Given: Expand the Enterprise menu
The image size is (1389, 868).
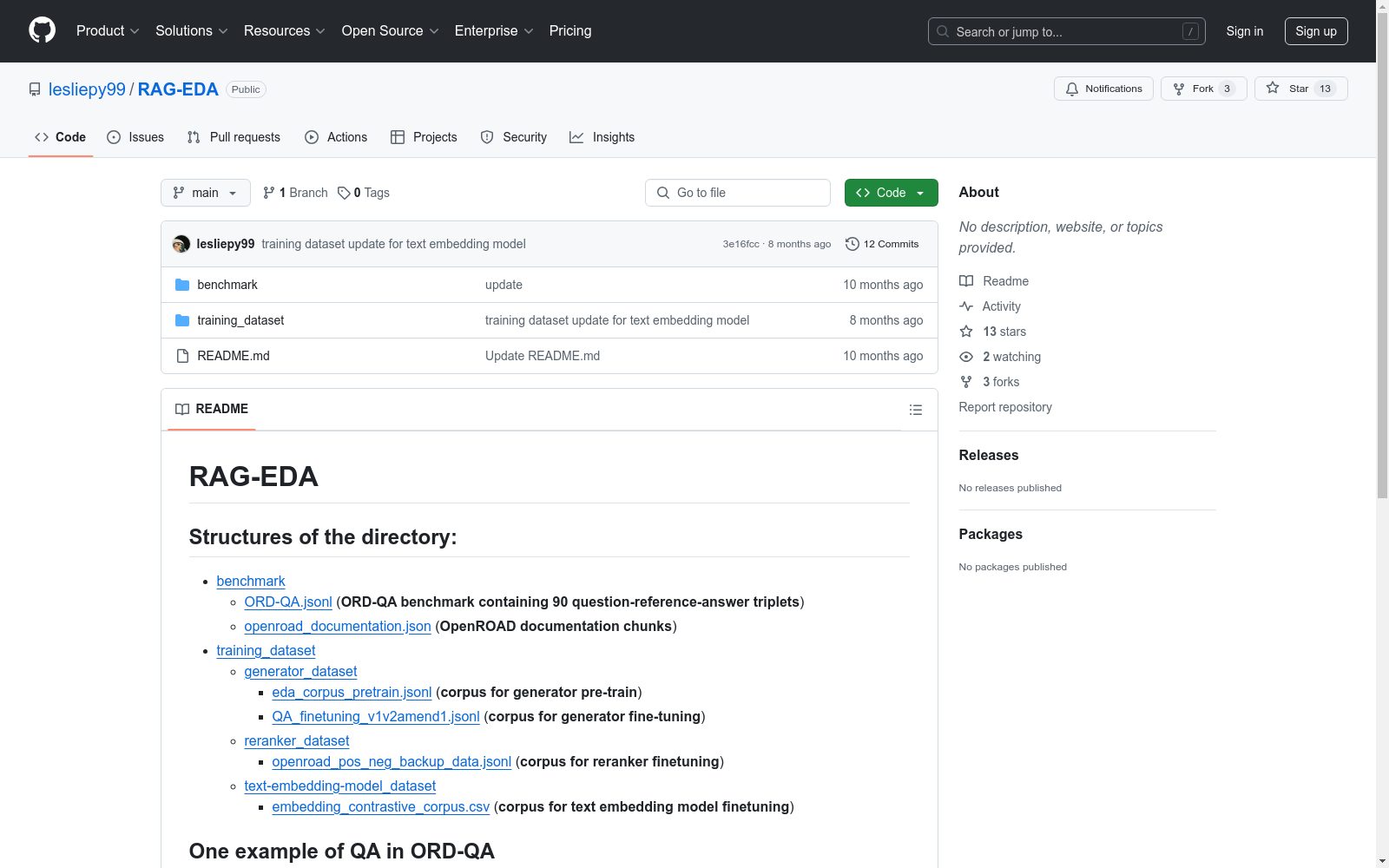Looking at the screenshot, I should point(494,31).
